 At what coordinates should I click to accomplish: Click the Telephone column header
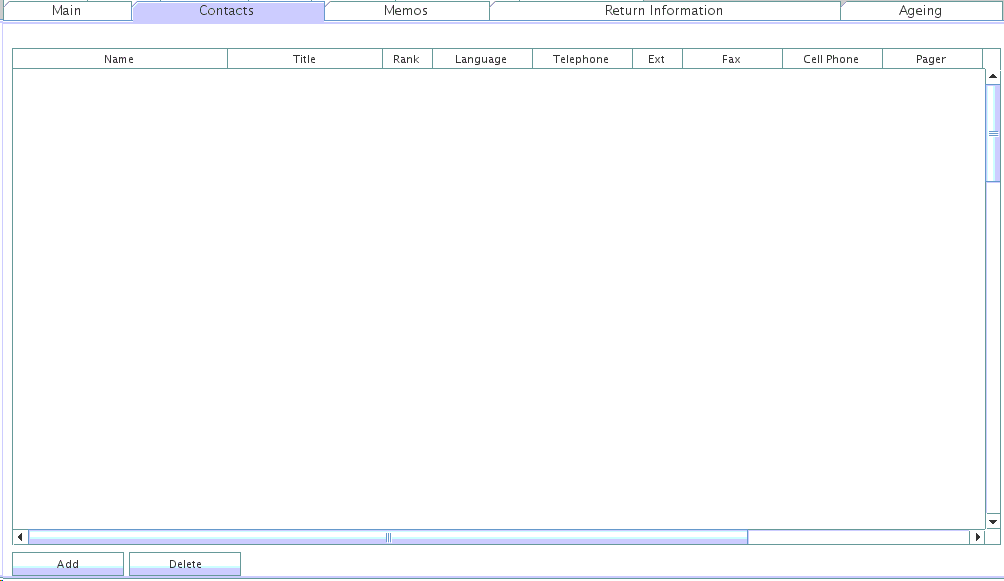tap(581, 59)
